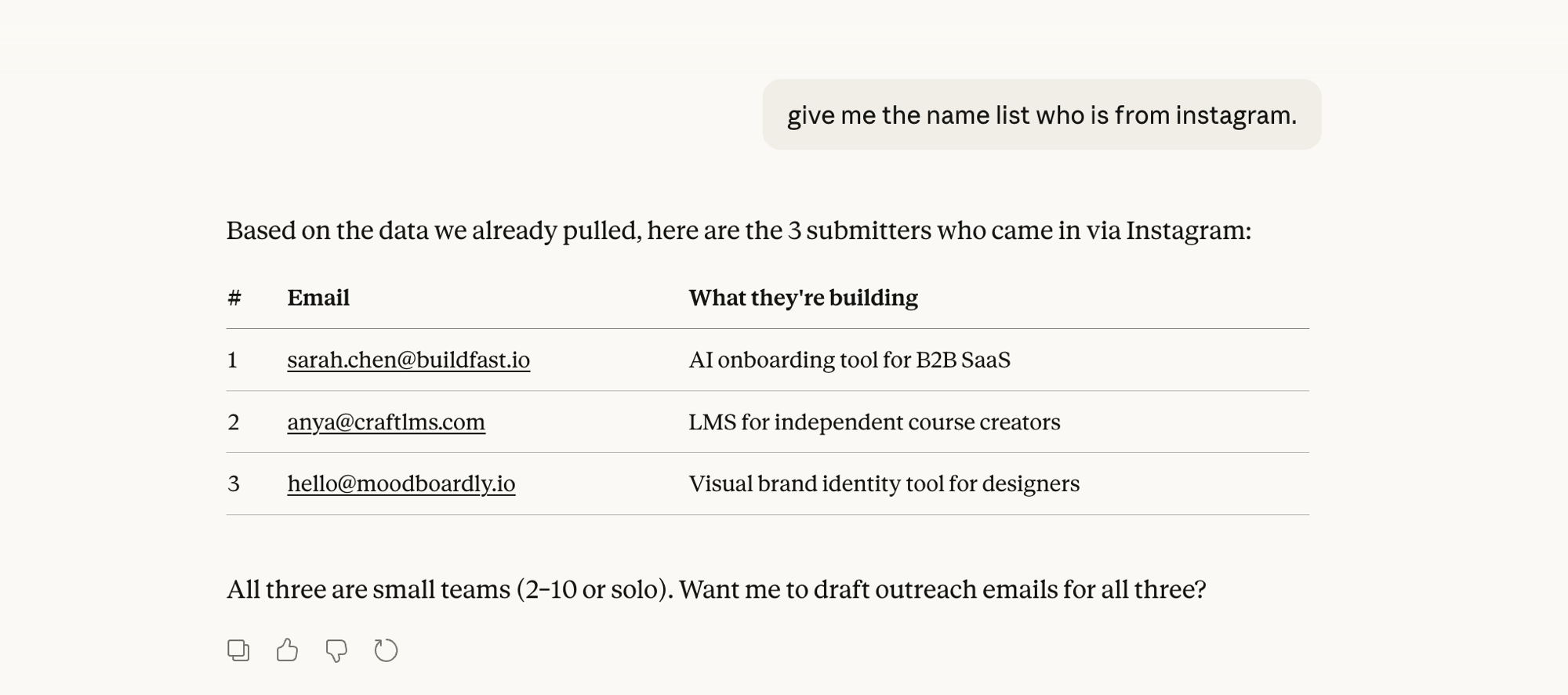Open the sarah.chen@buildfast.io email link
The height and width of the screenshot is (695, 1568).
(x=408, y=360)
